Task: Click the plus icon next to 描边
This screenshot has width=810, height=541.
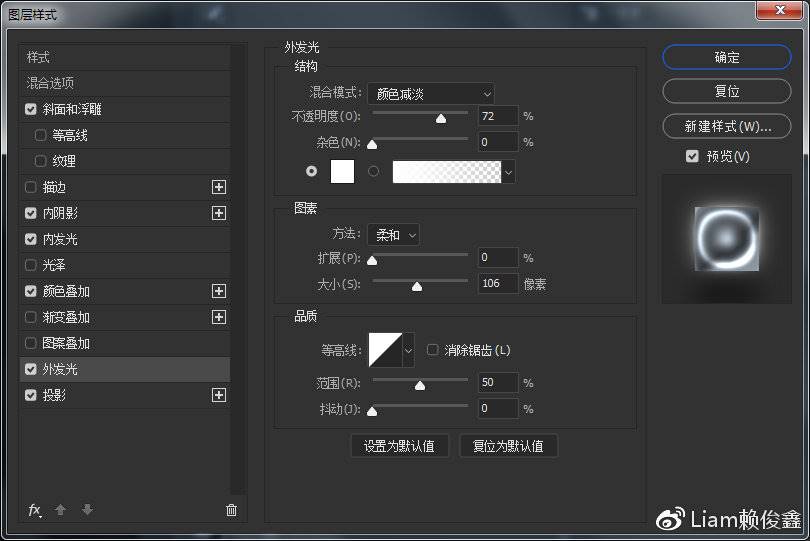Action: 219,187
